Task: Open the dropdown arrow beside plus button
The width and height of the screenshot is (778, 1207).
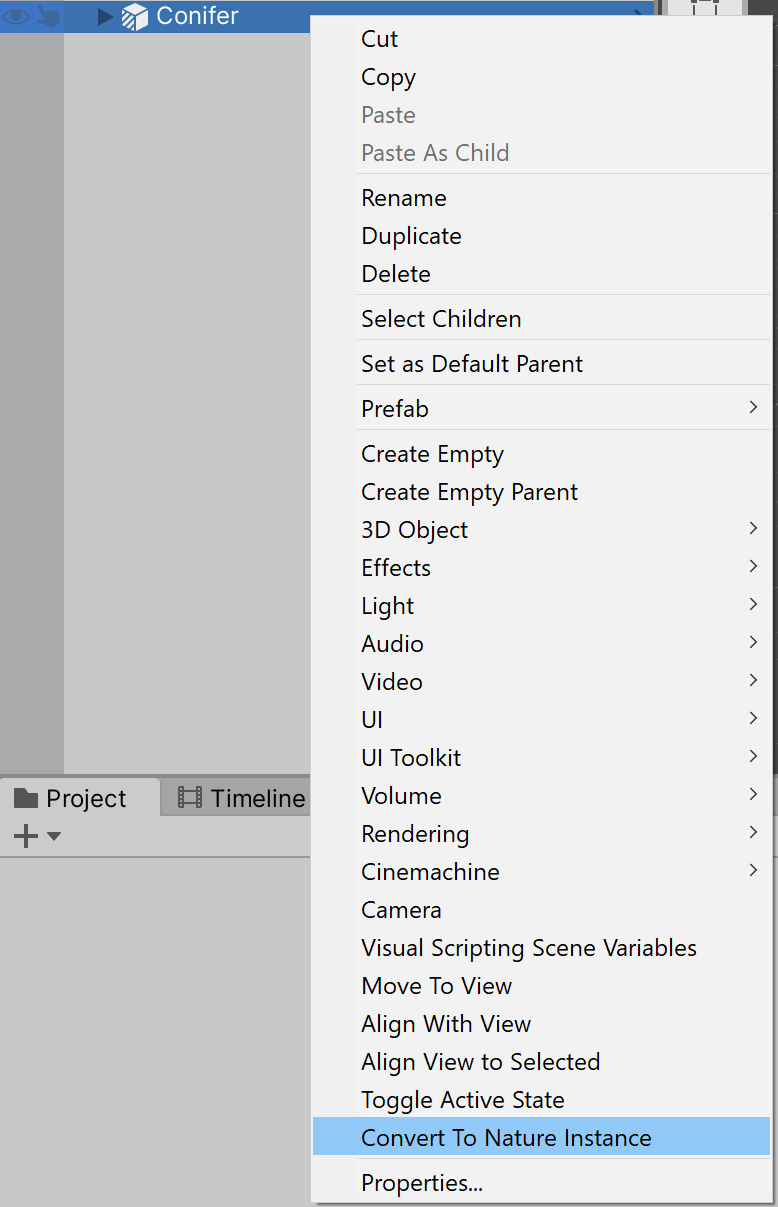Action: (x=54, y=836)
